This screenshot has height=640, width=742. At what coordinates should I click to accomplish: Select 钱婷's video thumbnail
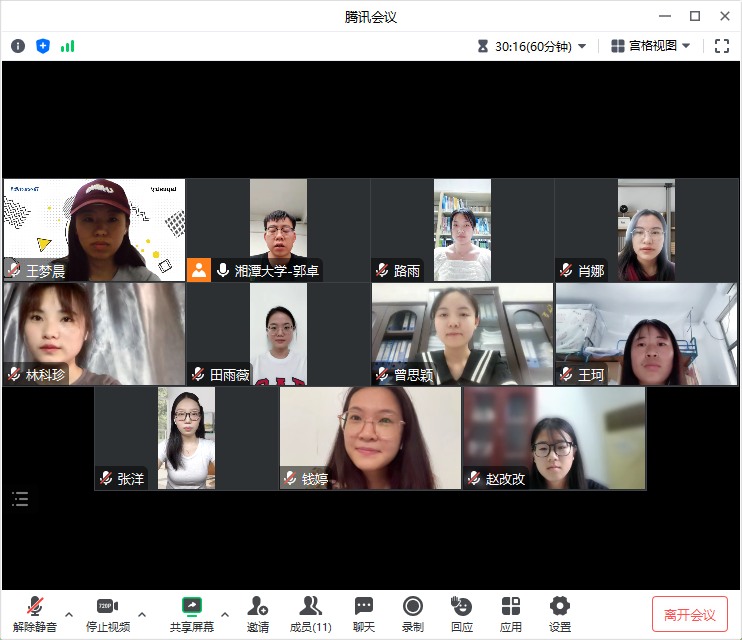(x=371, y=438)
